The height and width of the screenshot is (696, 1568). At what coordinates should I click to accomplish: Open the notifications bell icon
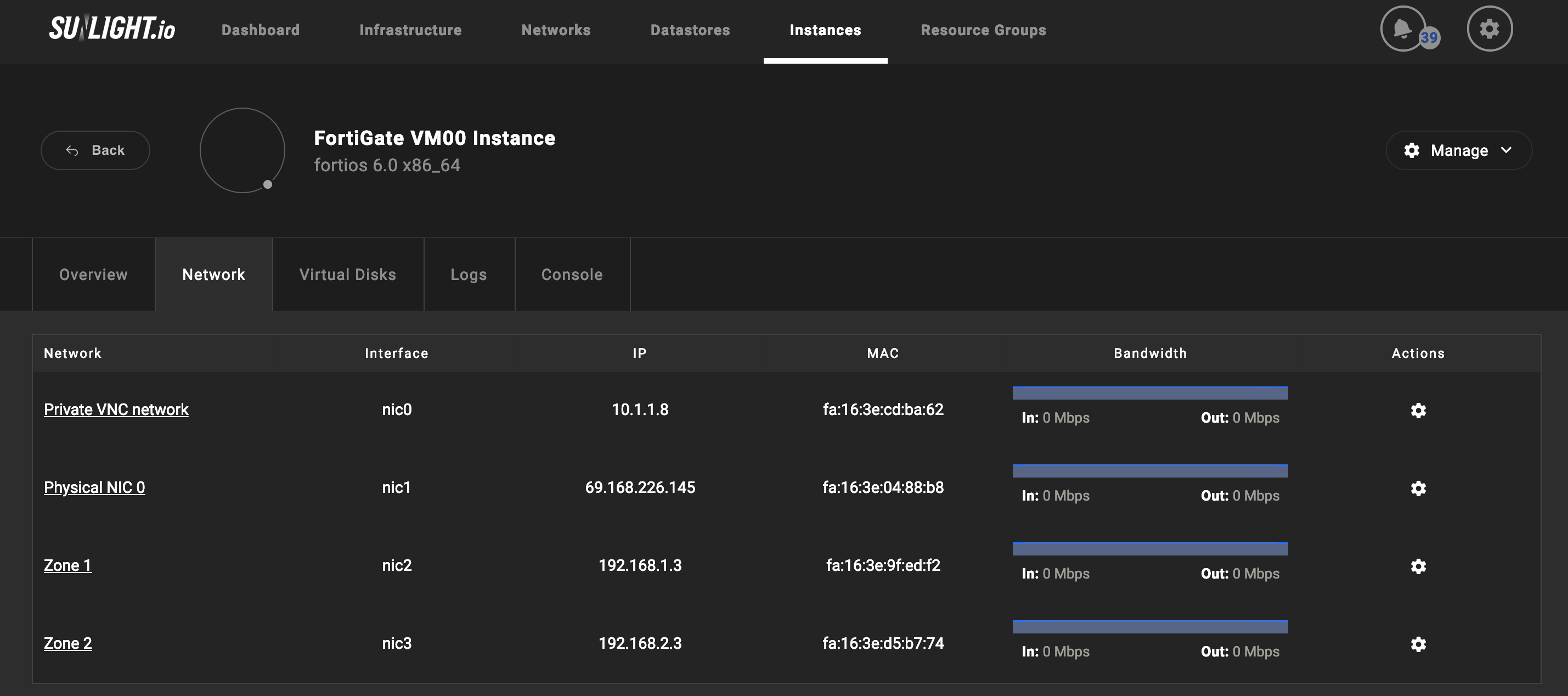point(1403,29)
